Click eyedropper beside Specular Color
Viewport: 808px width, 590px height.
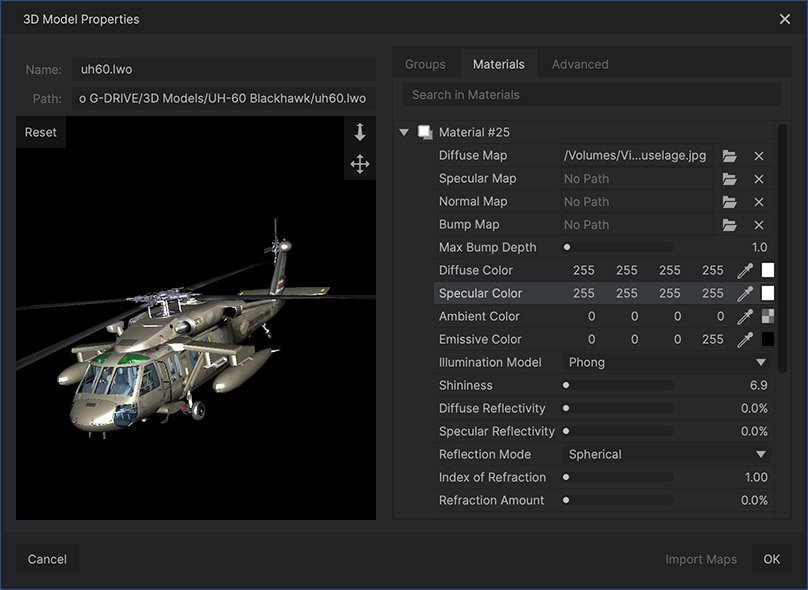745,293
